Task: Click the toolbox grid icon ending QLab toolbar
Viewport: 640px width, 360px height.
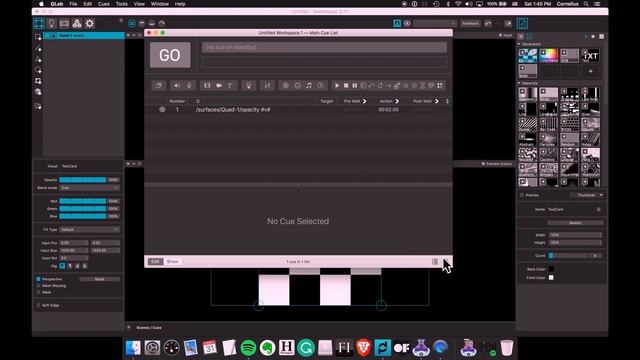Action: pyautogui.click(x=440, y=85)
